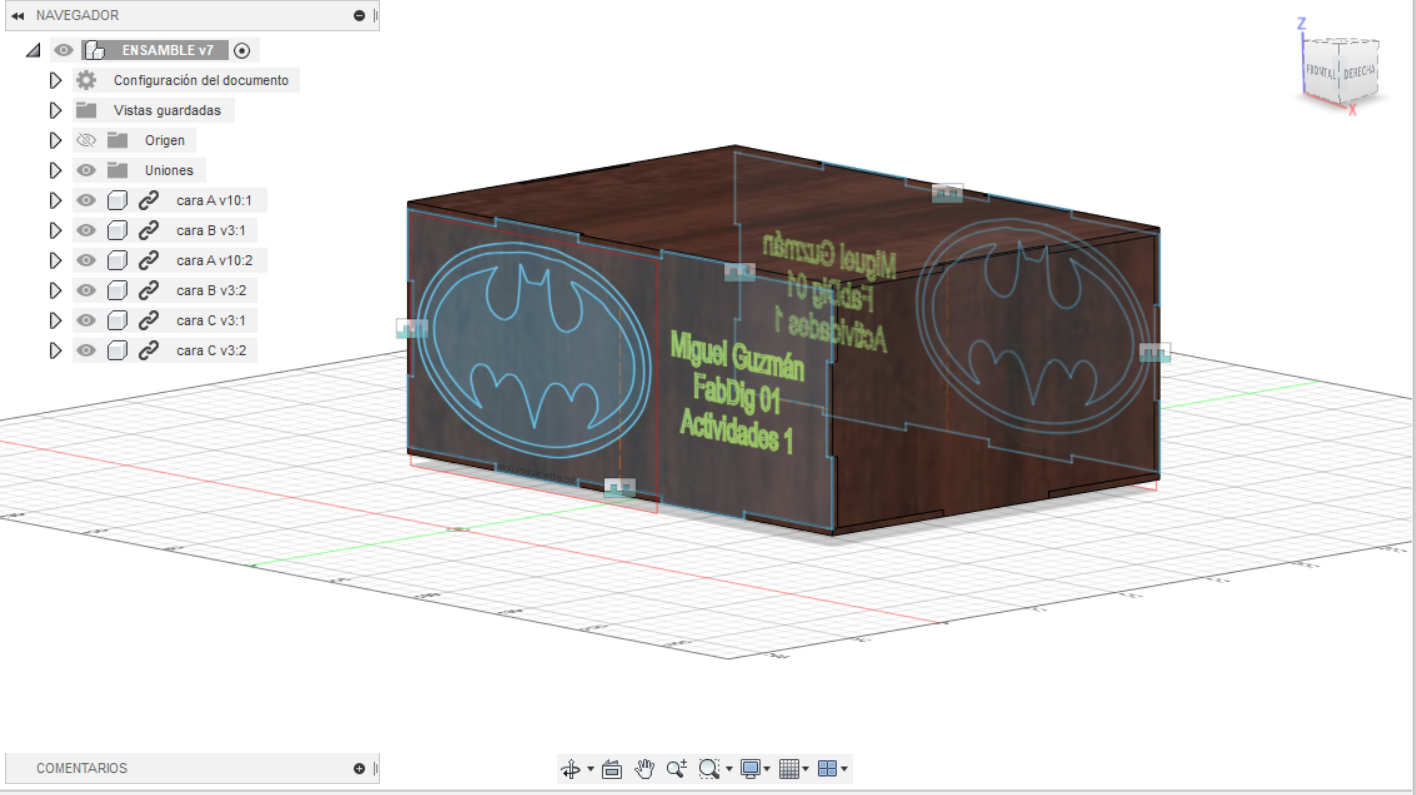This screenshot has height=795, width=1416.
Task: Hide cara C v3:1 component
Action: 86,320
